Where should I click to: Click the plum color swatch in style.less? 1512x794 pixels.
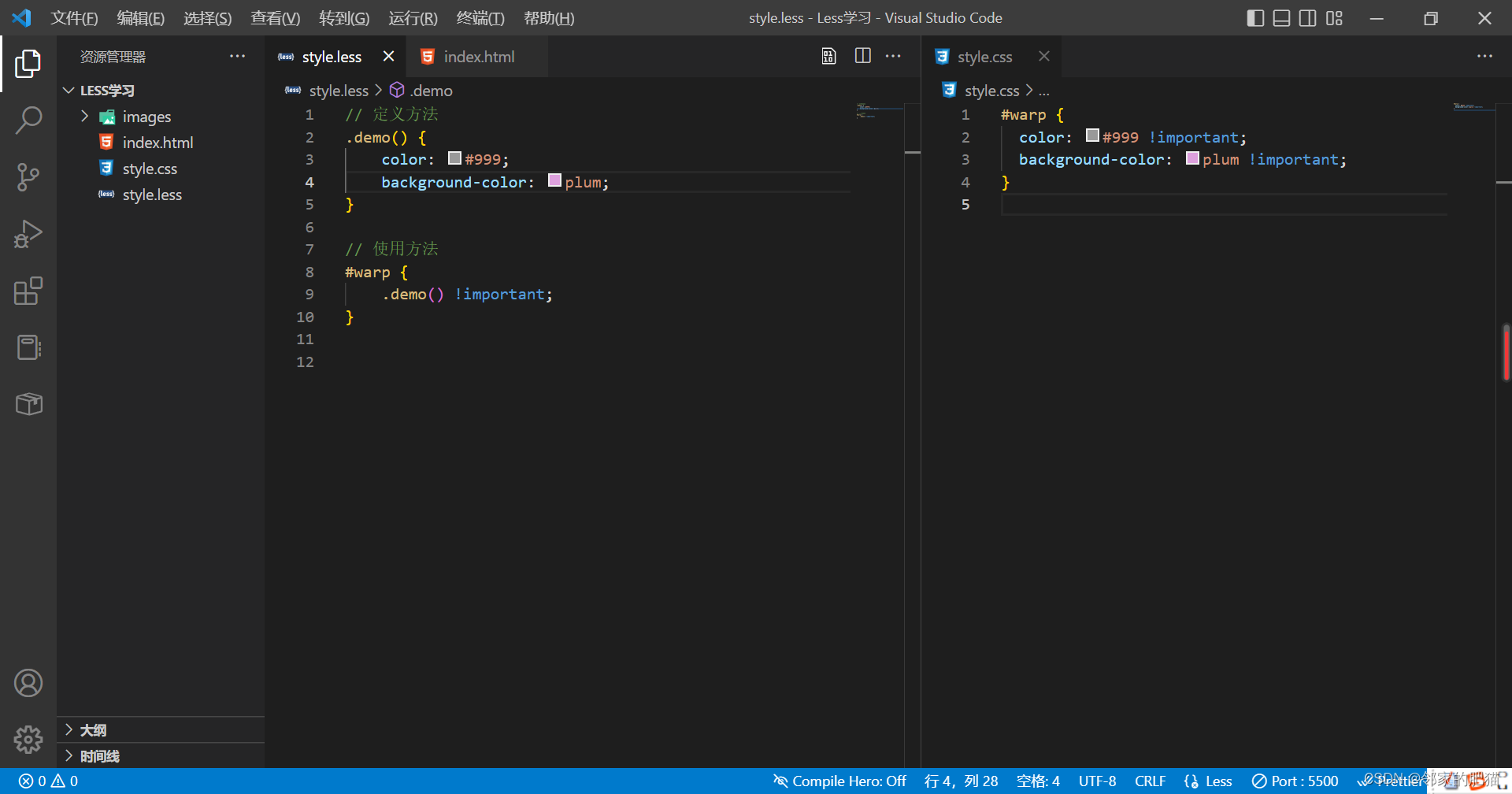click(554, 180)
